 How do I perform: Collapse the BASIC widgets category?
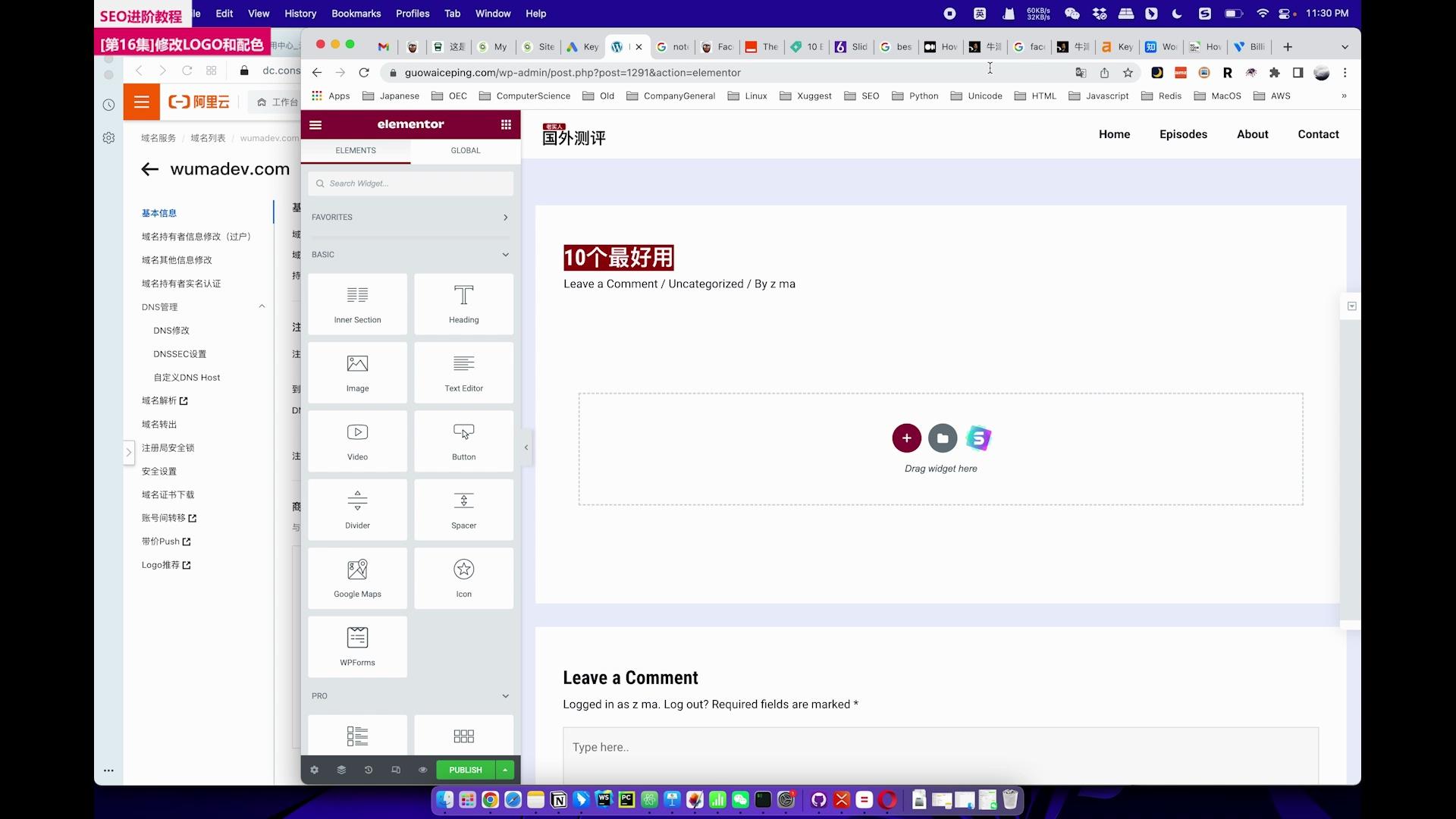pos(410,255)
